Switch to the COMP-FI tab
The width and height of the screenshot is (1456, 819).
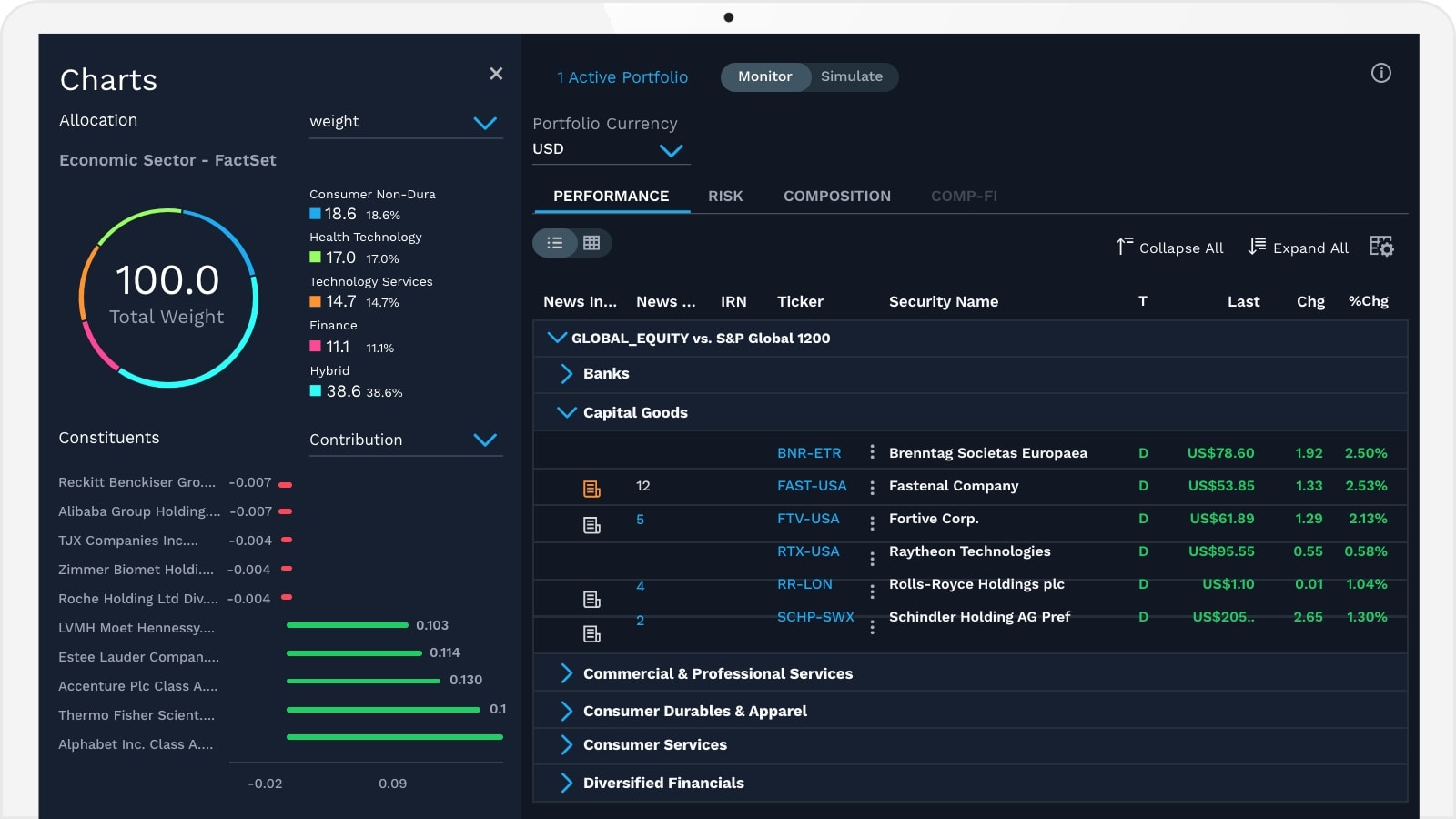point(964,197)
